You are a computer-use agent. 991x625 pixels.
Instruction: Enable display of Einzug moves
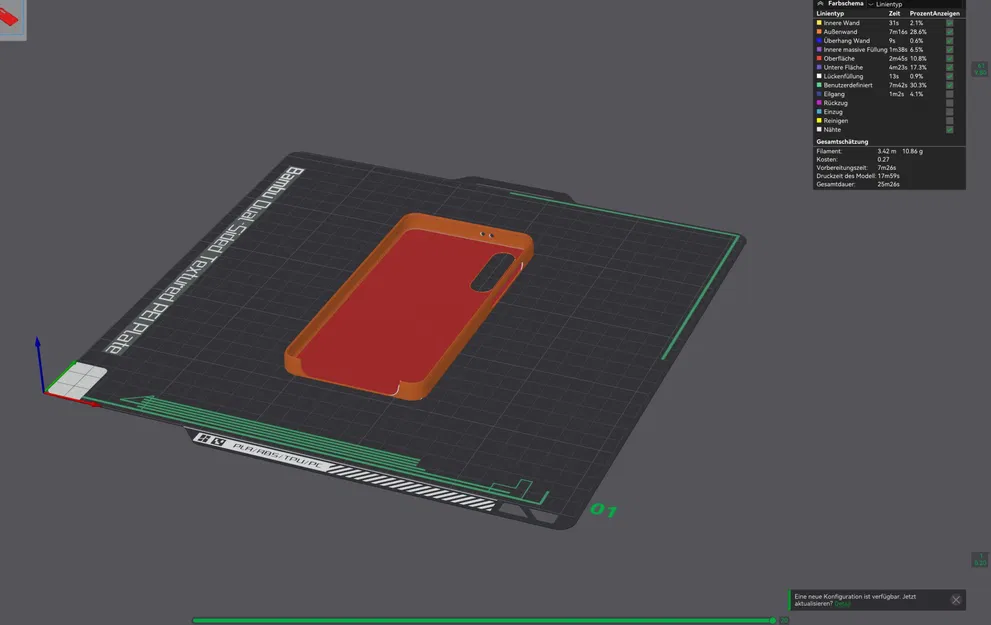coord(949,112)
